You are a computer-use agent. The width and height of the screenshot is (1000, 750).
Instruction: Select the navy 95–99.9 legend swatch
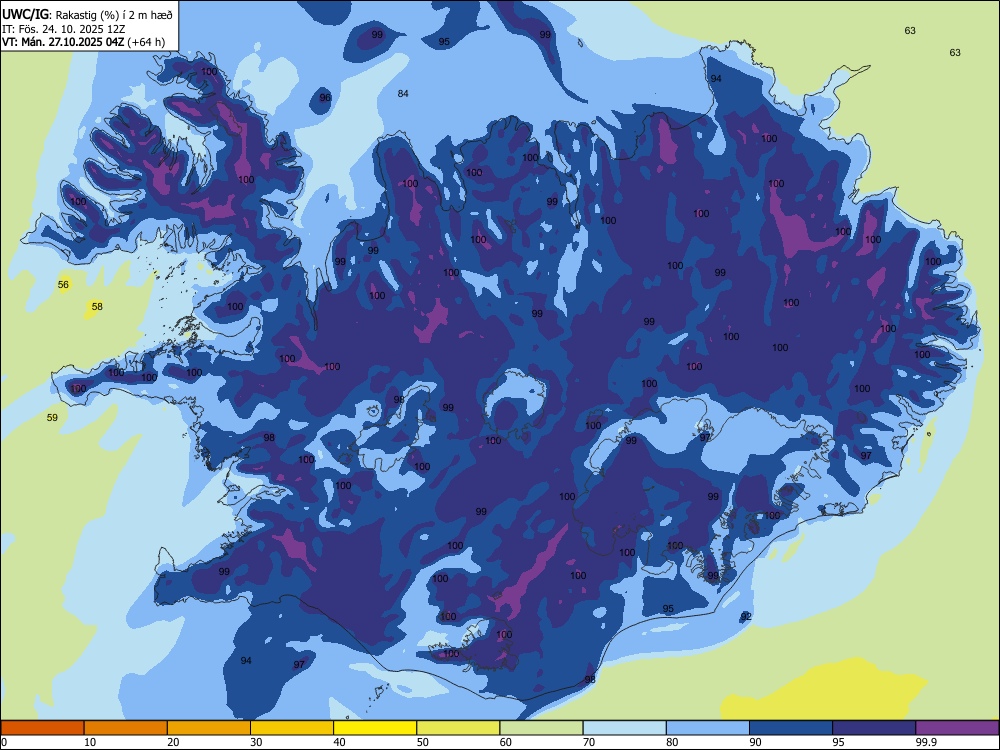coord(874,728)
